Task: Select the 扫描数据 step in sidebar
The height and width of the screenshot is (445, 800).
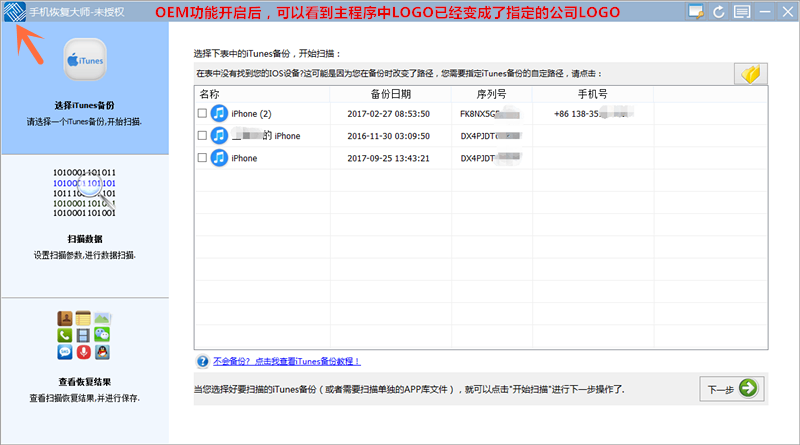Action: coord(85,226)
